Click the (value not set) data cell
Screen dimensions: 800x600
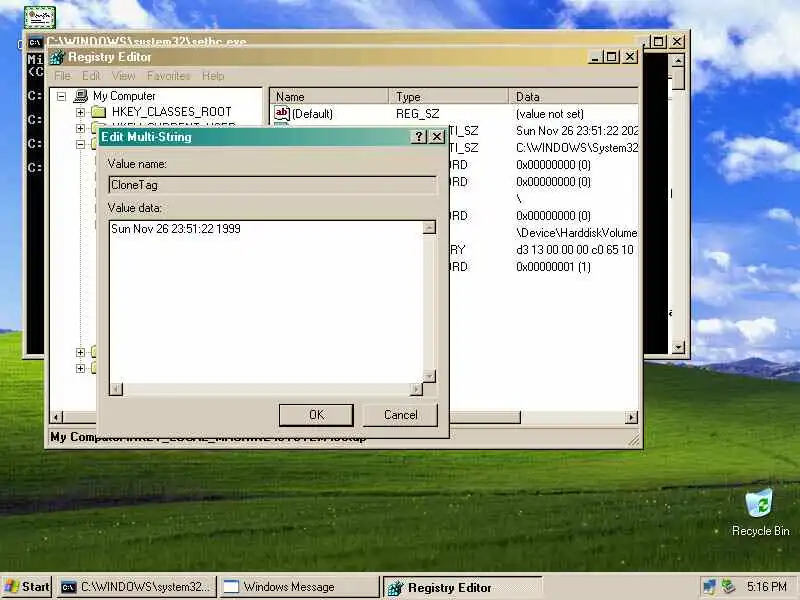click(x=550, y=114)
